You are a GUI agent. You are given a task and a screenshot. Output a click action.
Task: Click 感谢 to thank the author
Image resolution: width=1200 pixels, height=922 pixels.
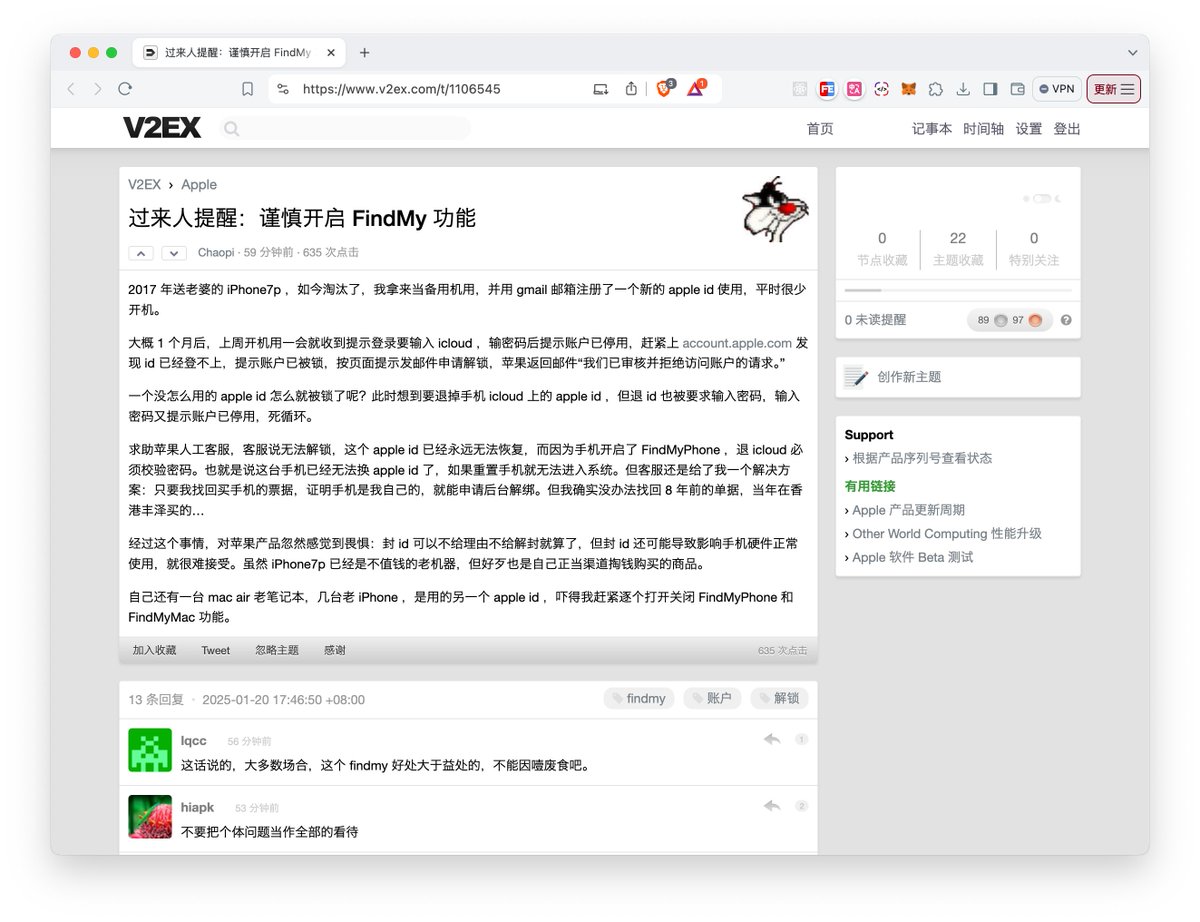335,650
